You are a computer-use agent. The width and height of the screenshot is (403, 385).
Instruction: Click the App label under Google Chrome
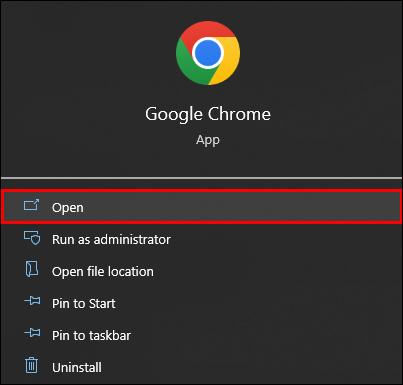point(208,140)
